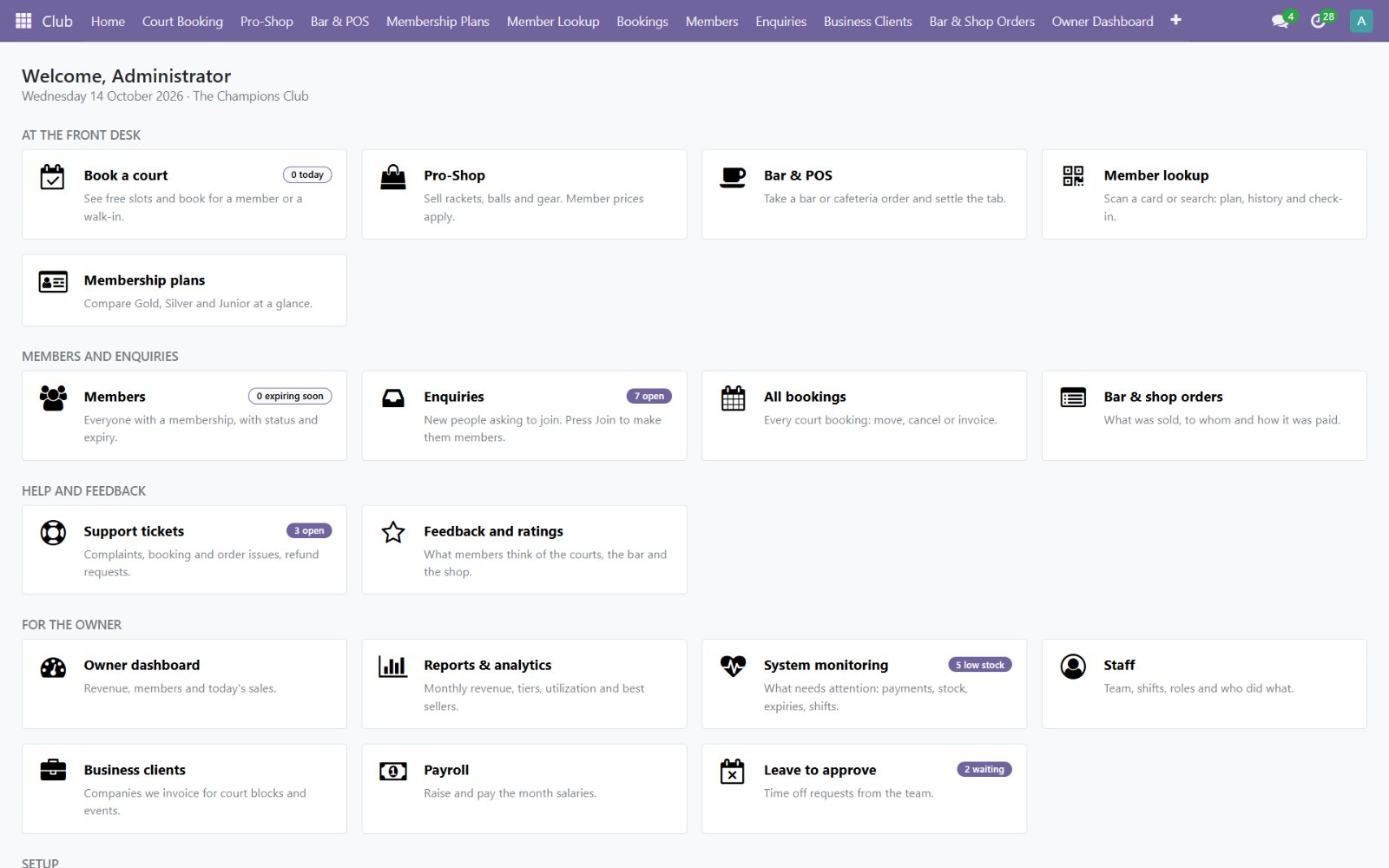
Task: Click the '7 open' enquiries badge
Action: coord(648,396)
